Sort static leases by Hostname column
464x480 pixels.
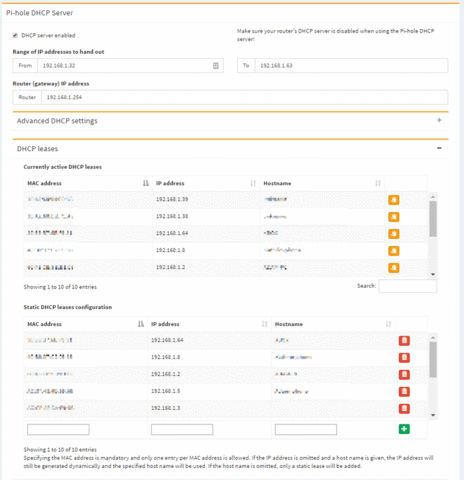tap(333, 324)
